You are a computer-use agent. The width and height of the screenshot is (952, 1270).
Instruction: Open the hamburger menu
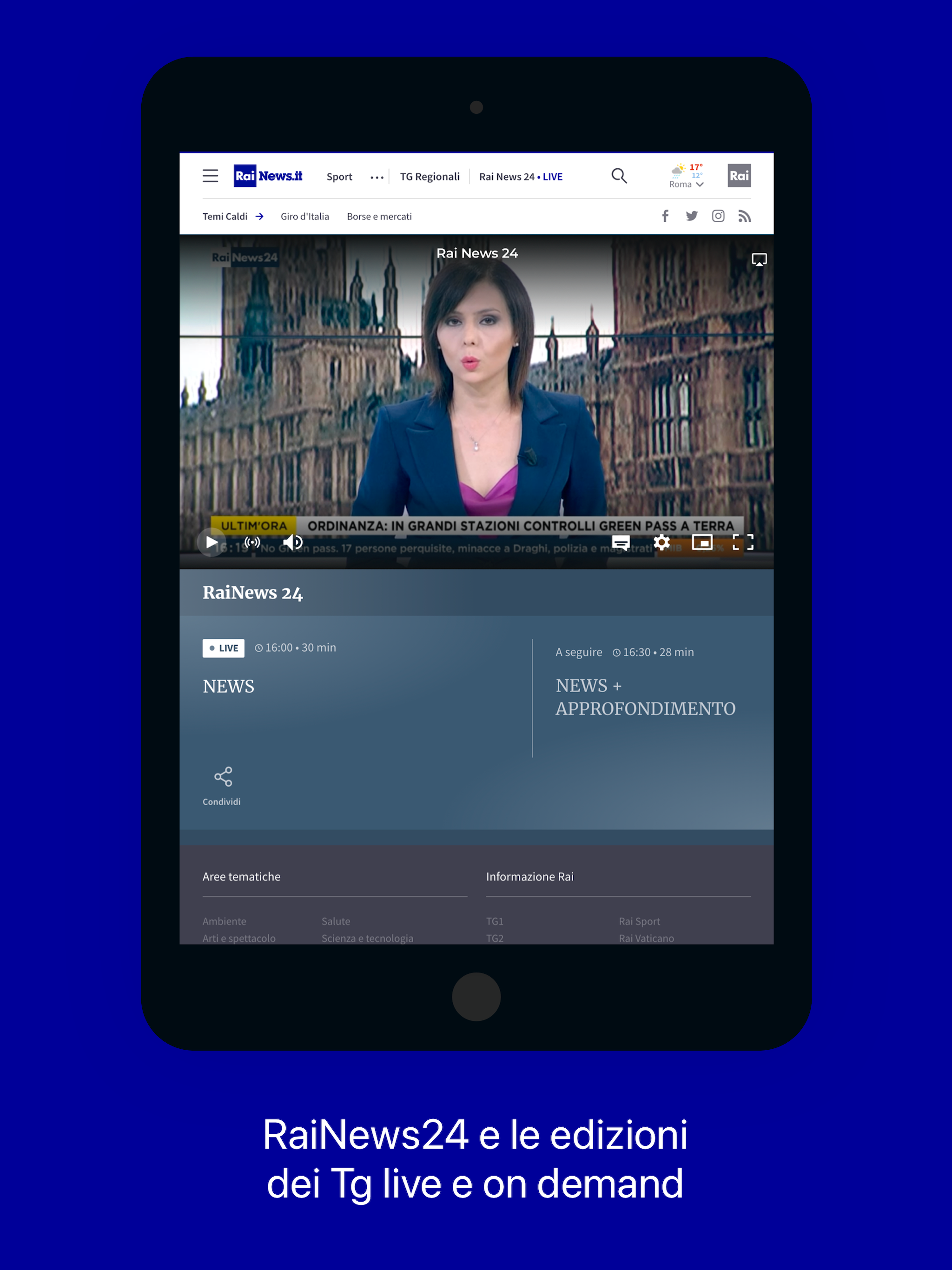coord(210,176)
